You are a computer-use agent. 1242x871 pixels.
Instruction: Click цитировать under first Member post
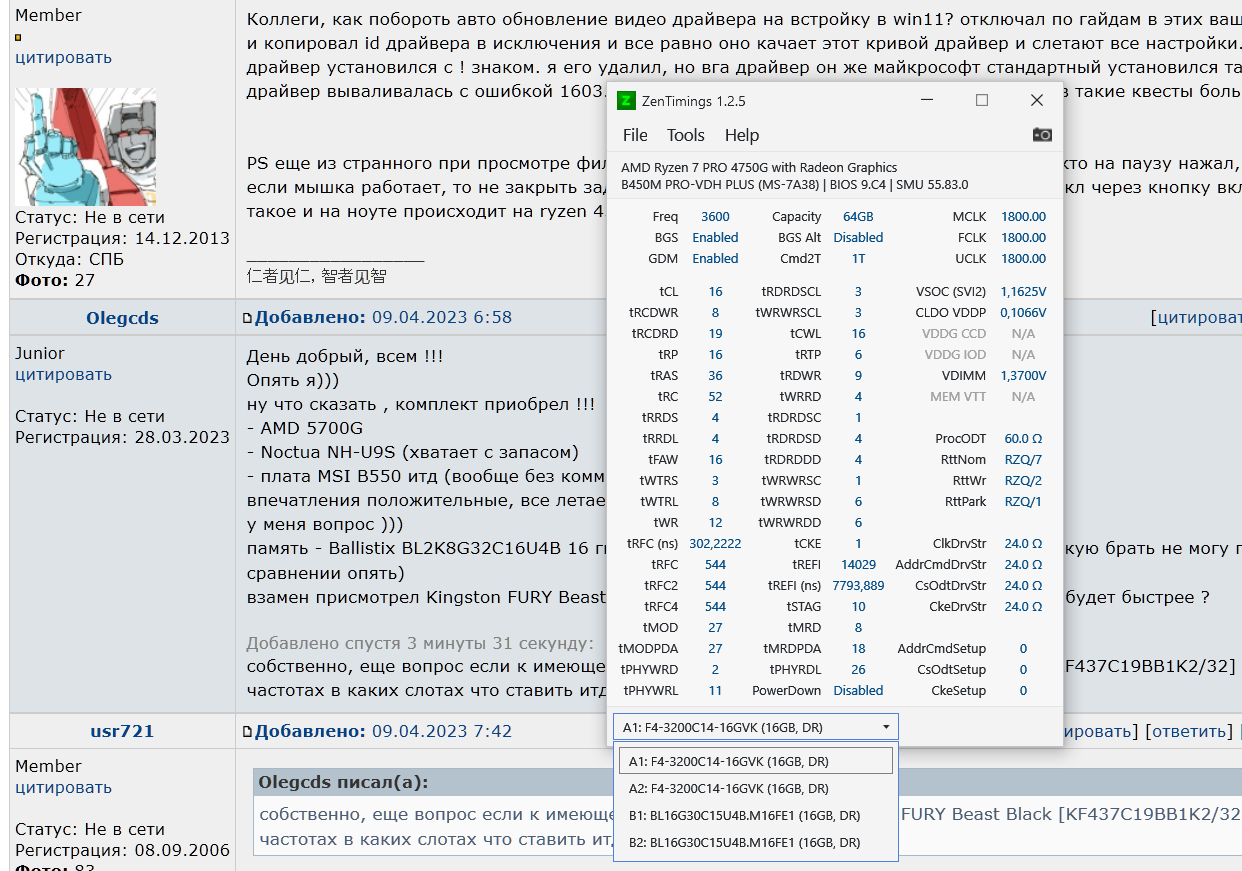pos(63,58)
